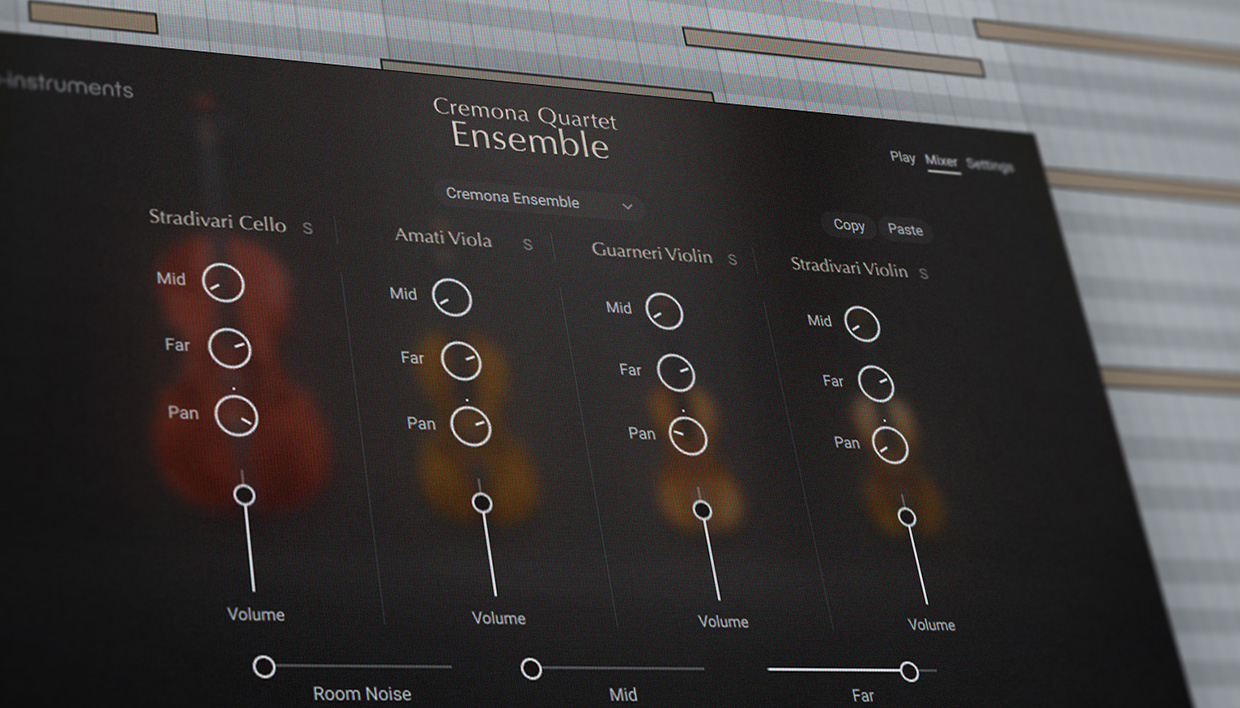
Task: Click the Amati Viola channel name
Action: (x=443, y=238)
